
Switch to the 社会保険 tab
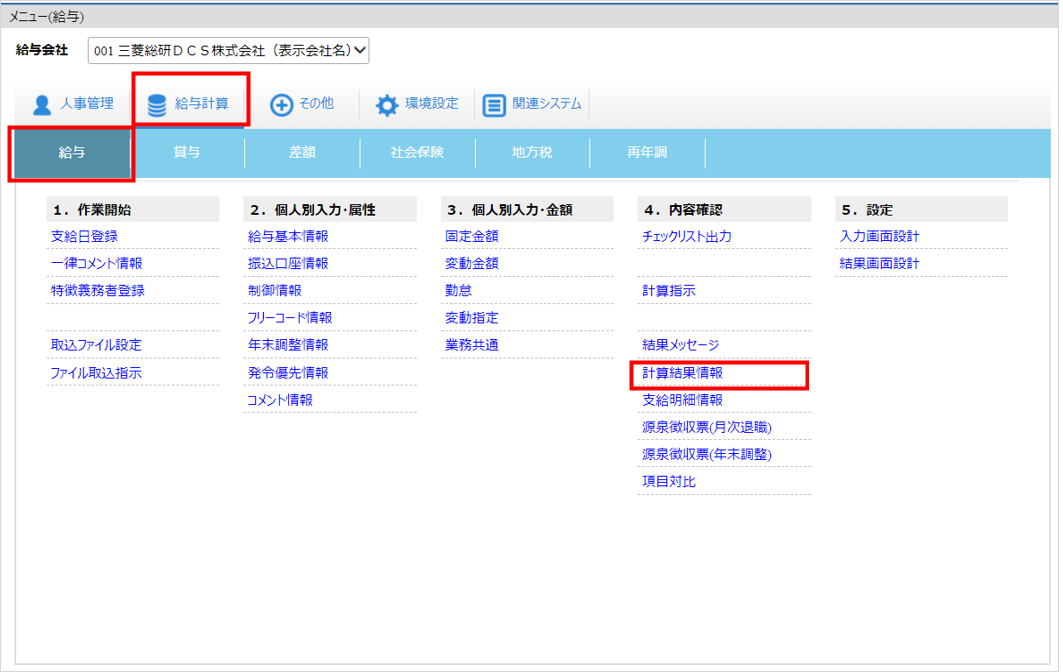418,153
